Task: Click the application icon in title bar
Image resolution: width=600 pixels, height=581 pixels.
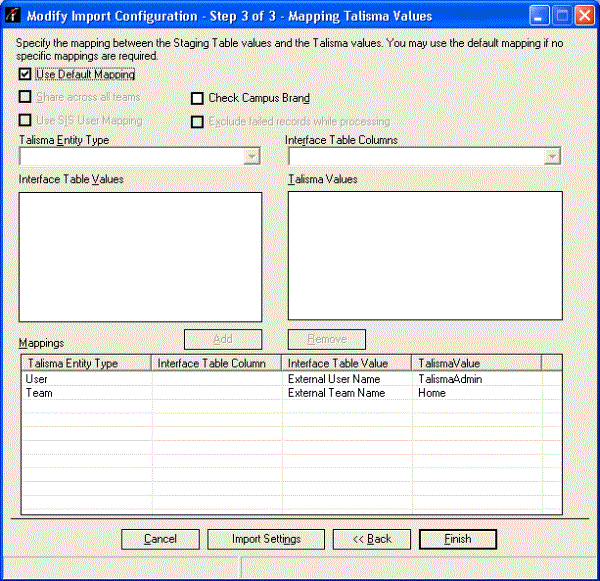Action: click(14, 15)
